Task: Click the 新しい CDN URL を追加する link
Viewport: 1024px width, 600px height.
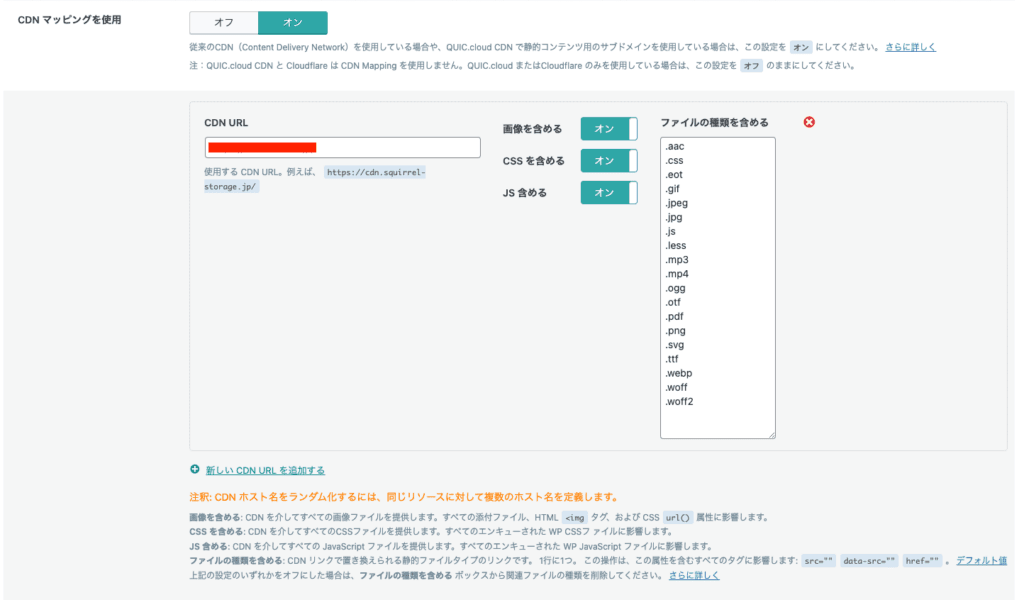Action: point(265,470)
